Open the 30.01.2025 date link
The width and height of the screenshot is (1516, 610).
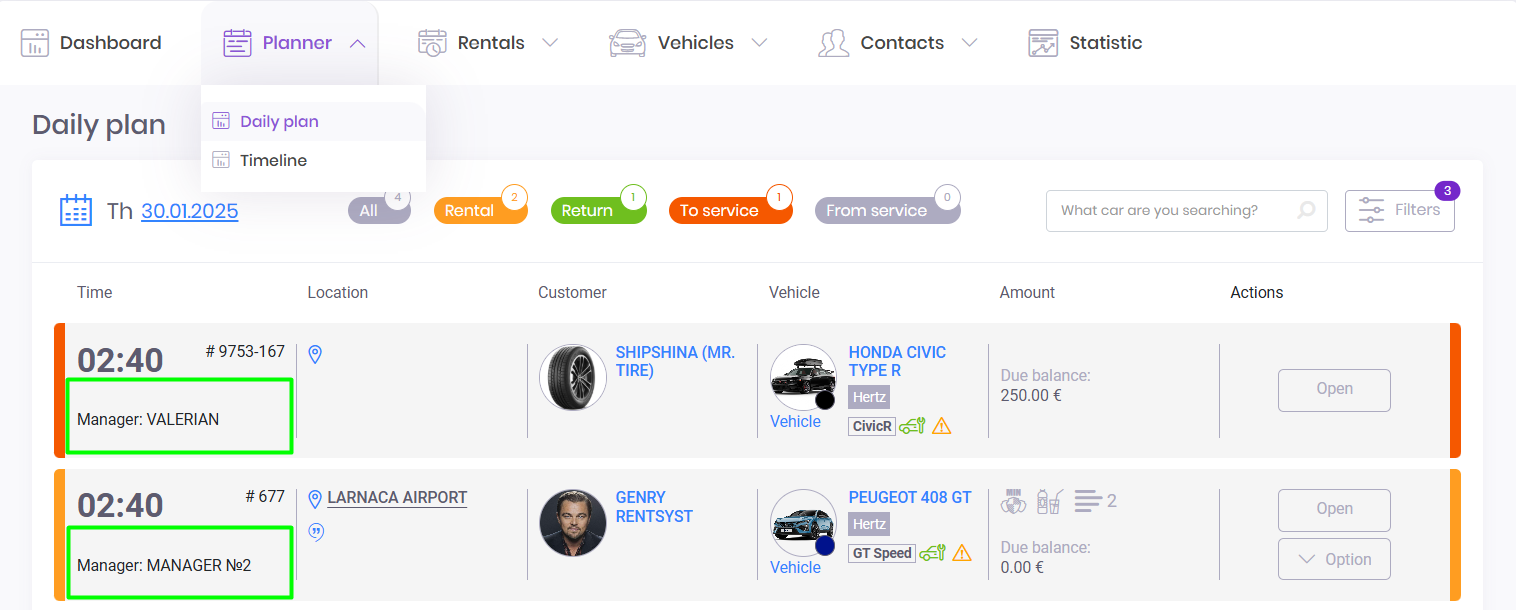[189, 211]
